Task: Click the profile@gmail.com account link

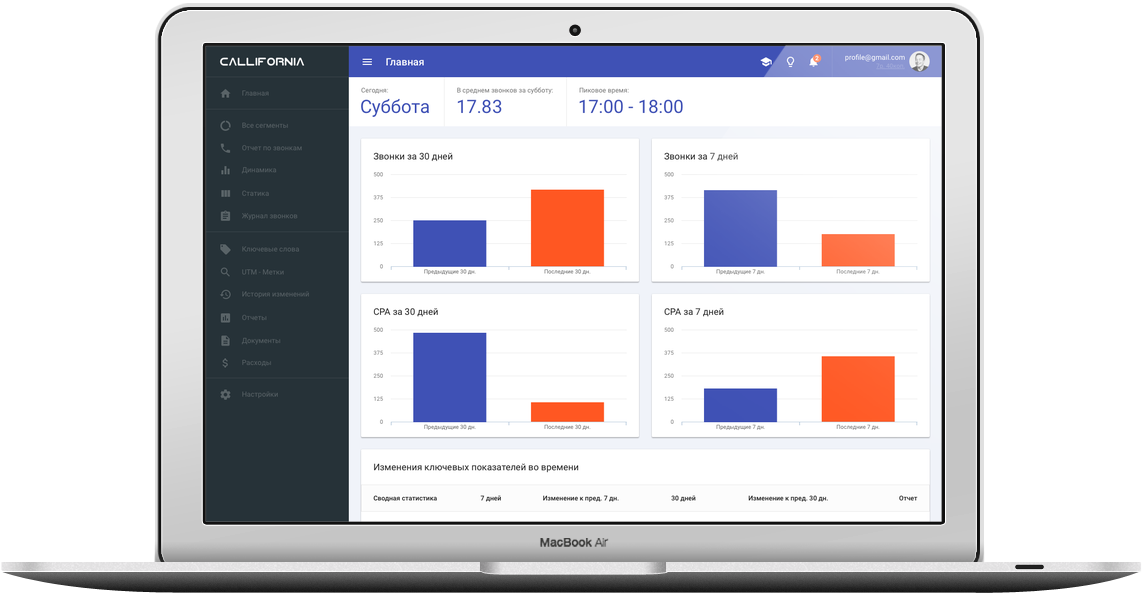Action: coord(875,58)
